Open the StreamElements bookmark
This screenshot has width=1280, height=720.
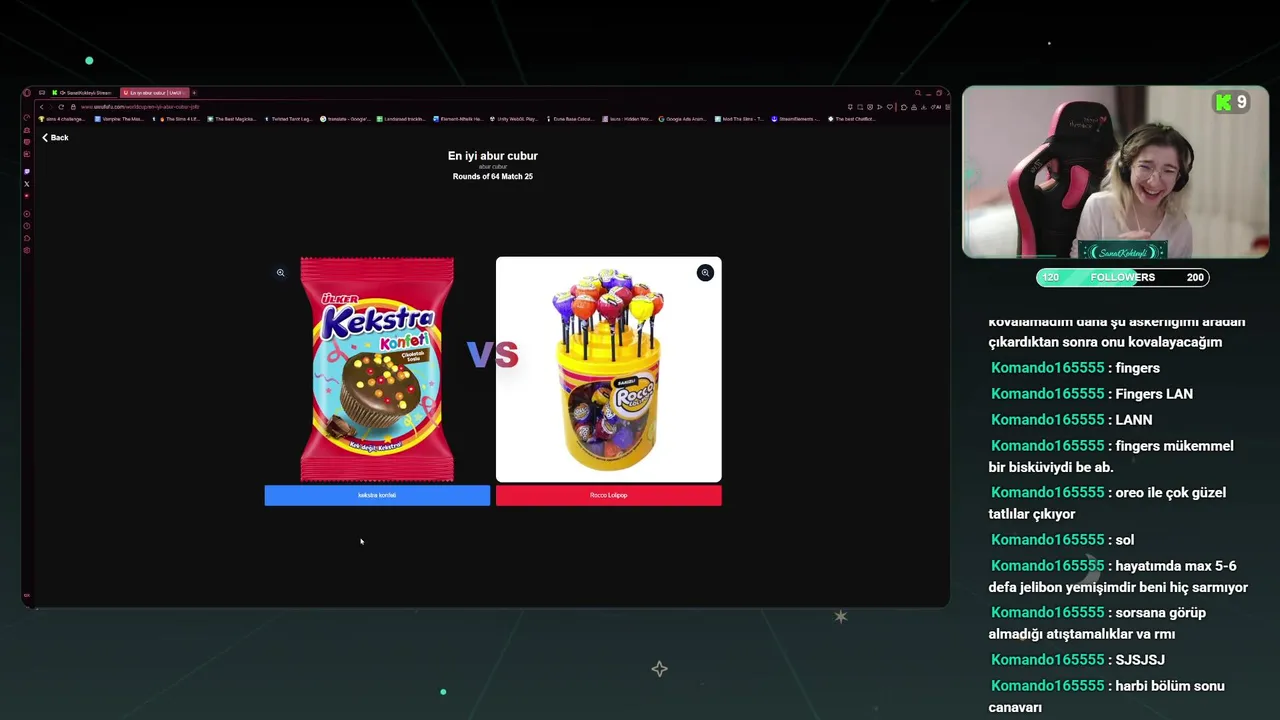pos(797,119)
